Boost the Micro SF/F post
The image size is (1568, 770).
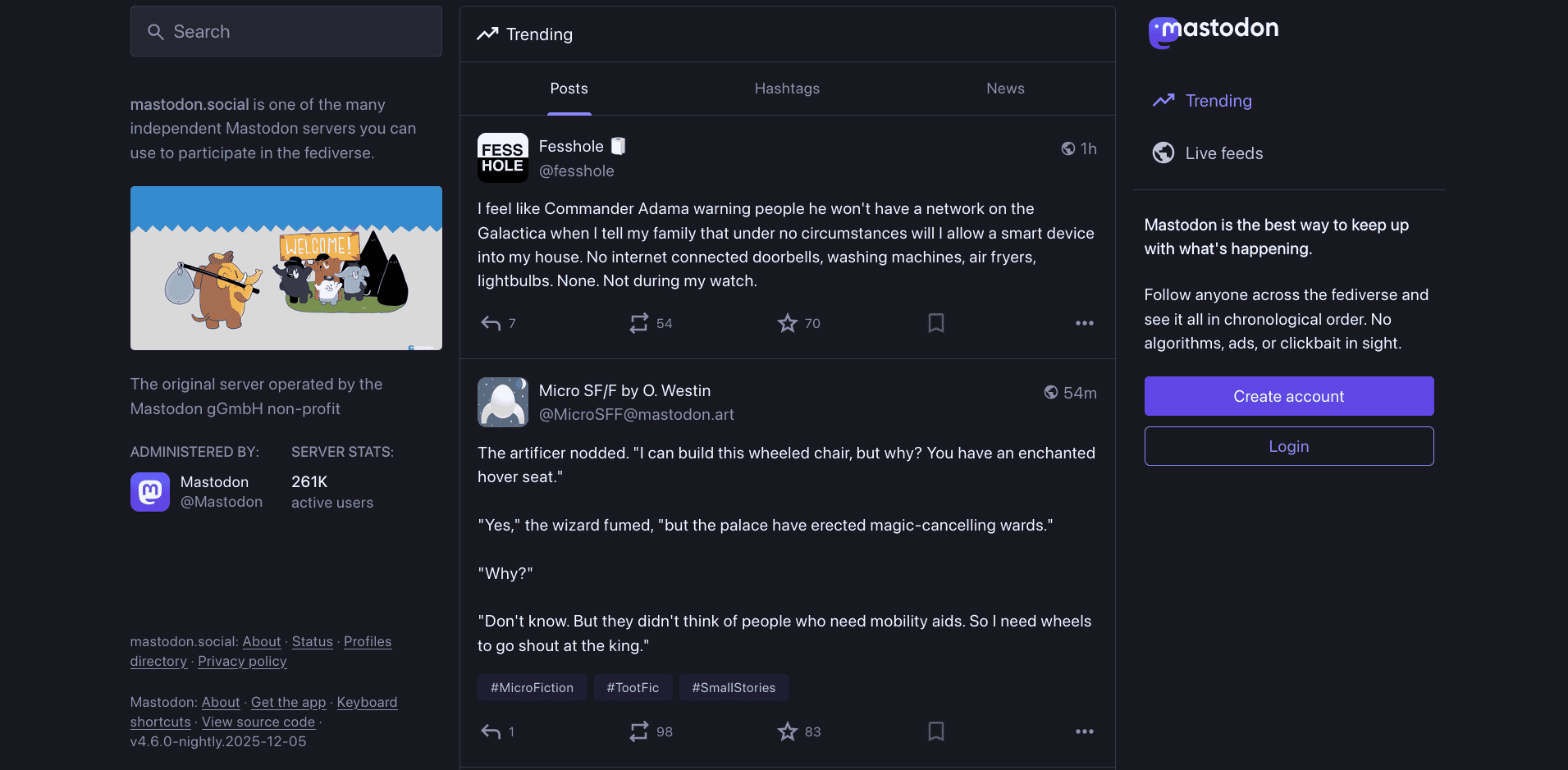pyautogui.click(x=640, y=731)
